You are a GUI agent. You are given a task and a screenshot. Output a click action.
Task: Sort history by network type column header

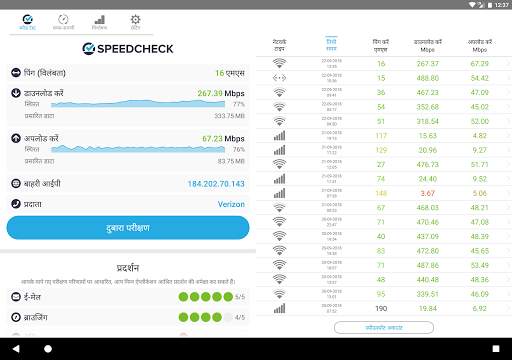coord(279,45)
